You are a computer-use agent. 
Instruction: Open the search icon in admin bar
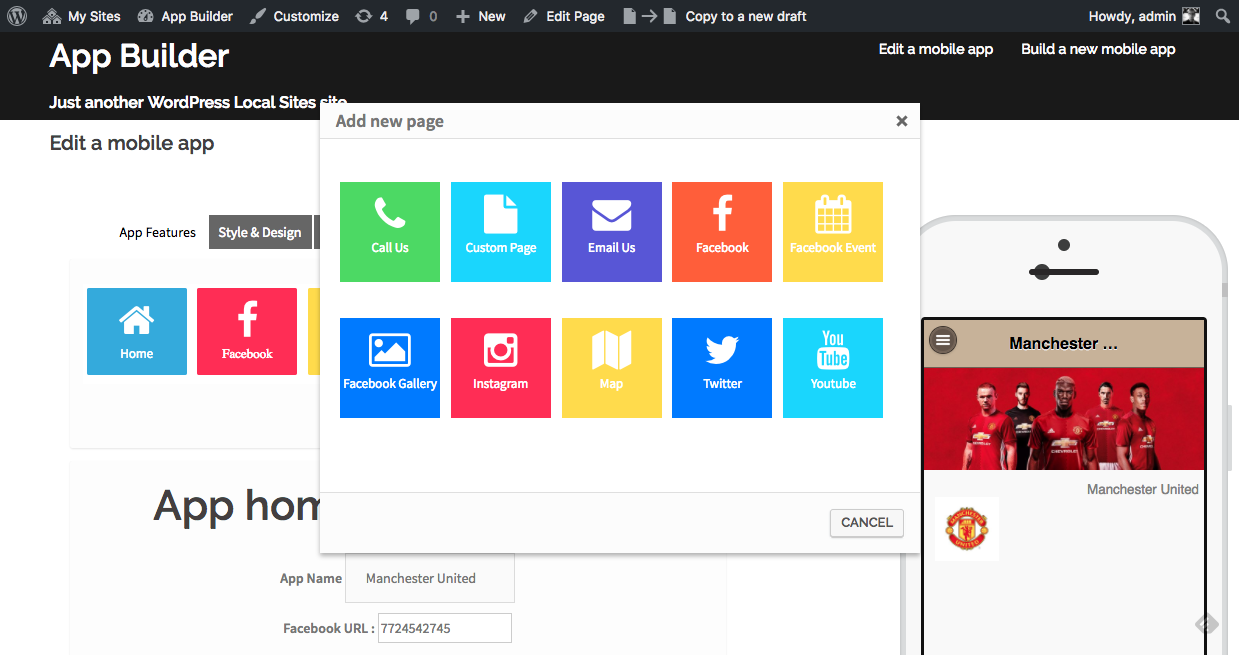1222,16
